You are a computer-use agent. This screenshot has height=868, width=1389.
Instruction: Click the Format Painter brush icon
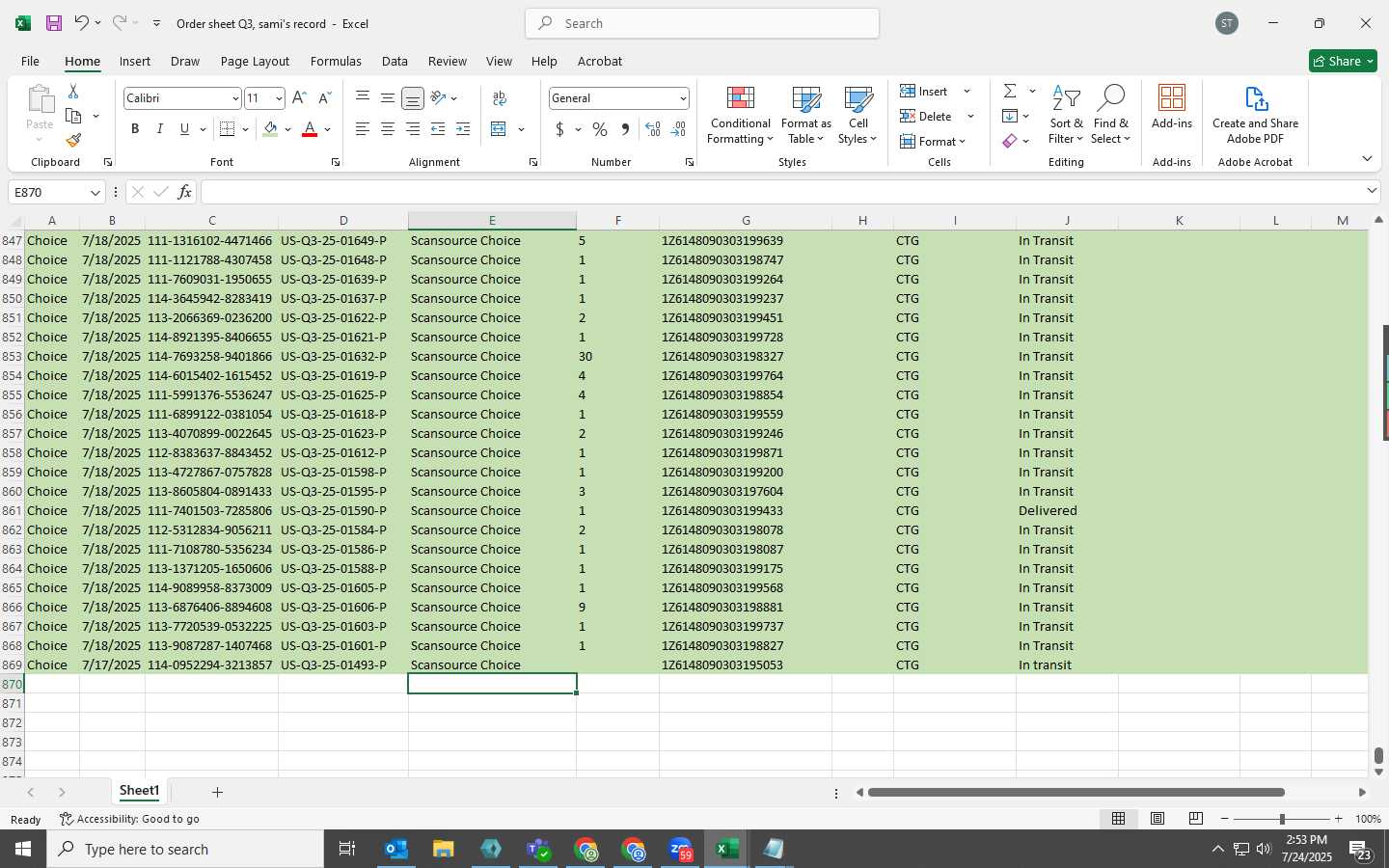click(x=73, y=141)
